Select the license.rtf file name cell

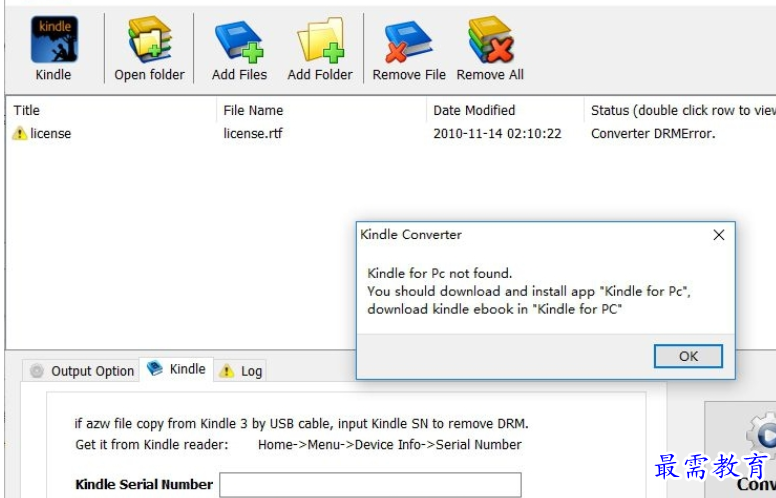[x=253, y=134]
